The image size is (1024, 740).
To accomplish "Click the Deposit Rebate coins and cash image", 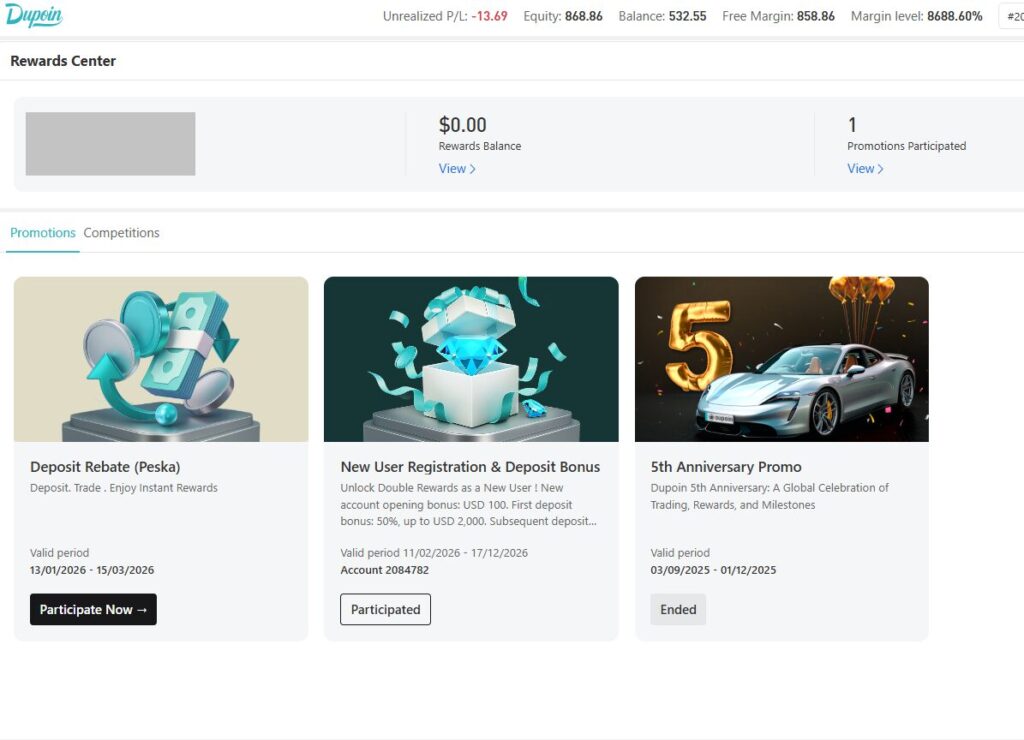I will (161, 359).
